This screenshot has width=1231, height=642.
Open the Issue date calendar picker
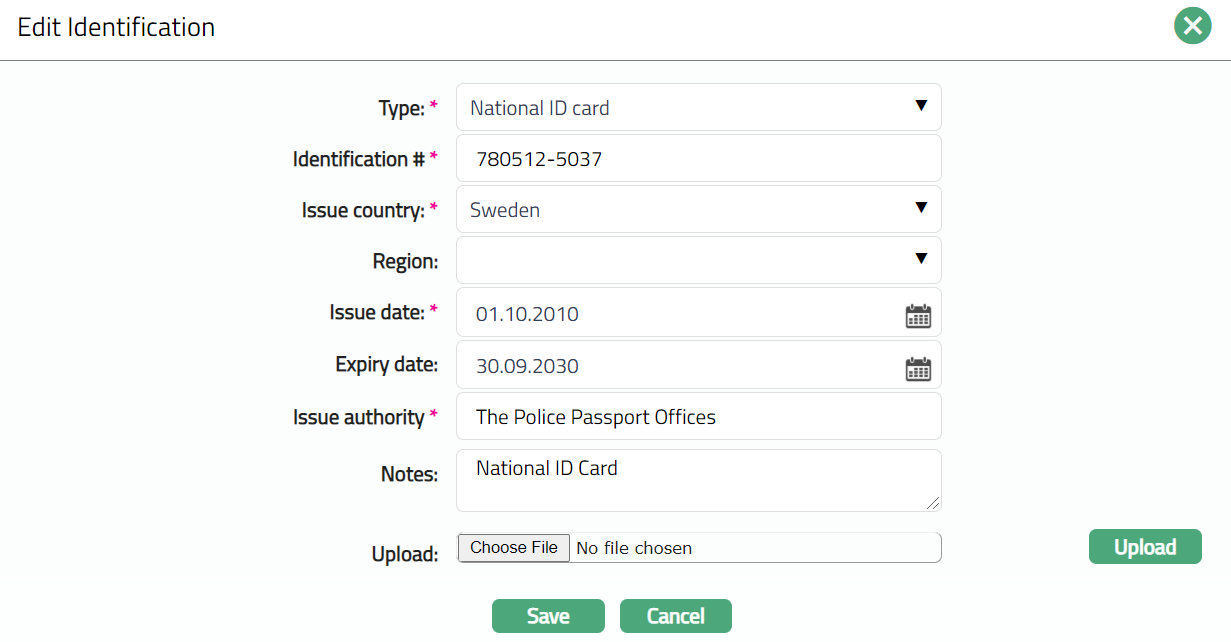(917, 316)
